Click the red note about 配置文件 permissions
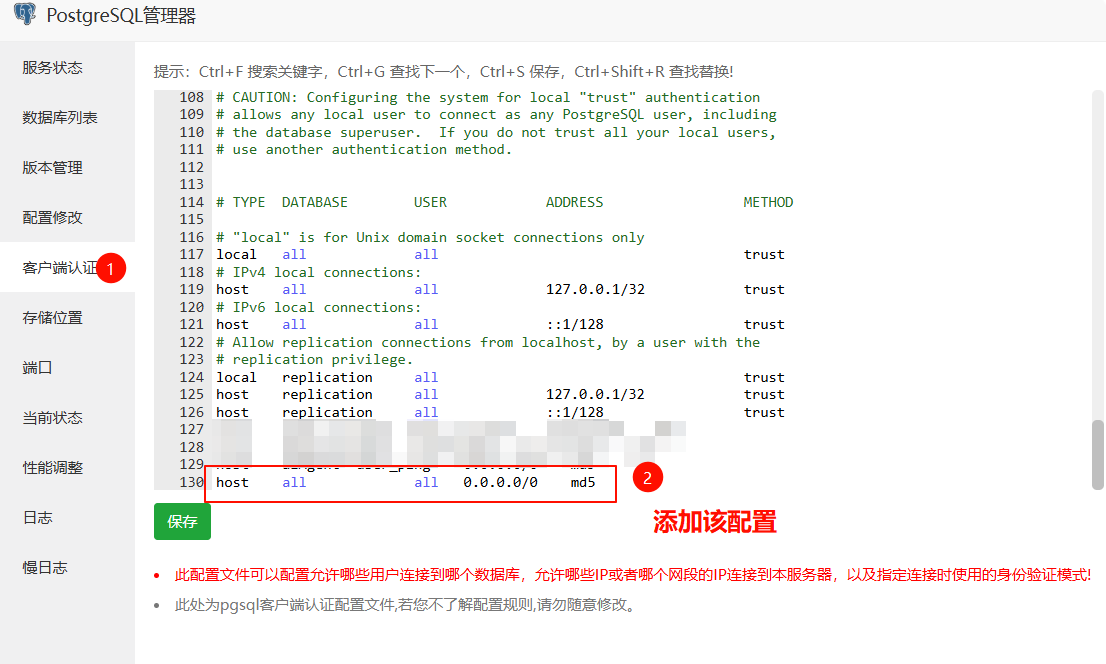Image resolution: width=1106 pixels, height=664 pixels. click(633, 575)
